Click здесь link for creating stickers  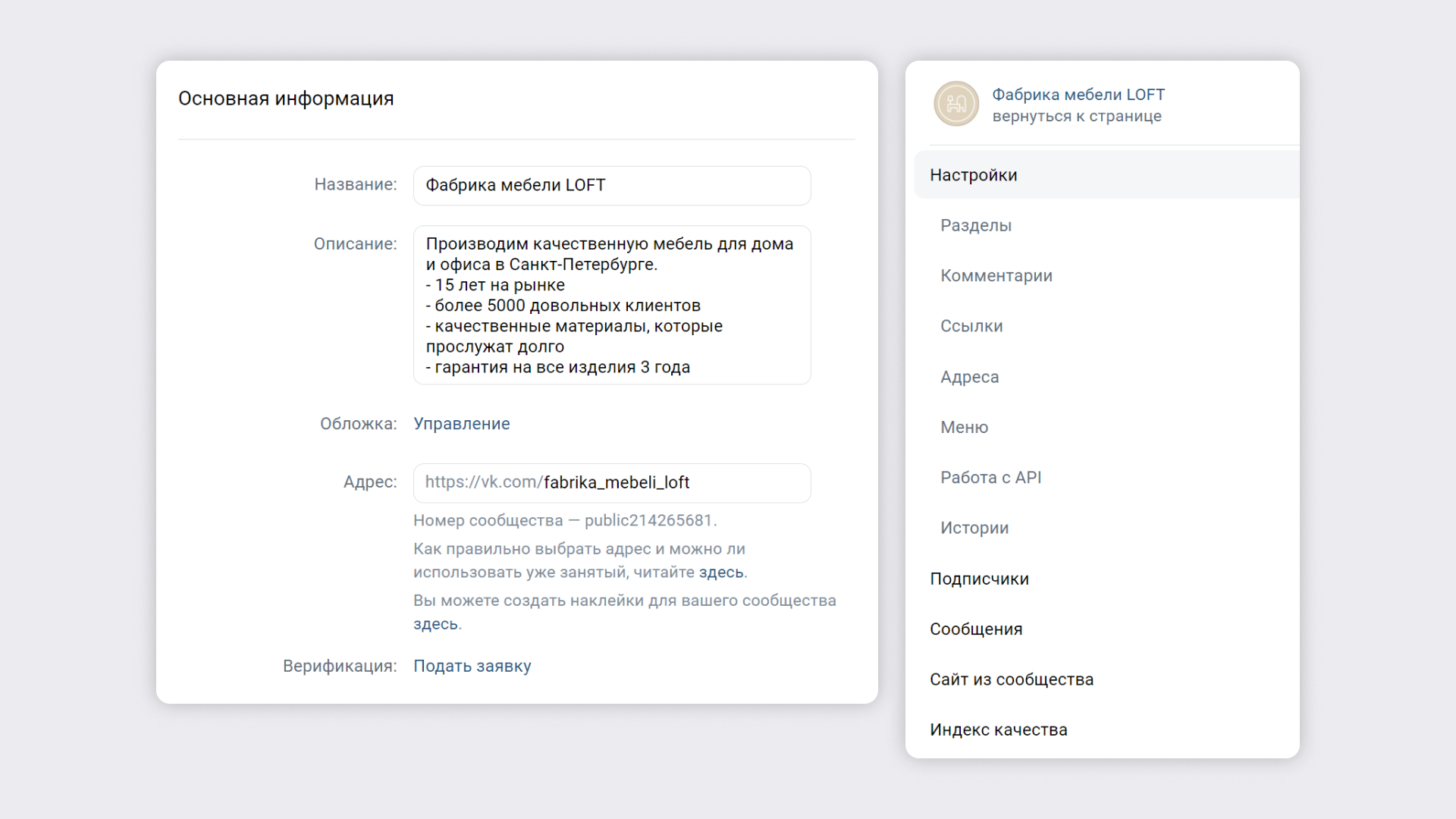[435, 624]
